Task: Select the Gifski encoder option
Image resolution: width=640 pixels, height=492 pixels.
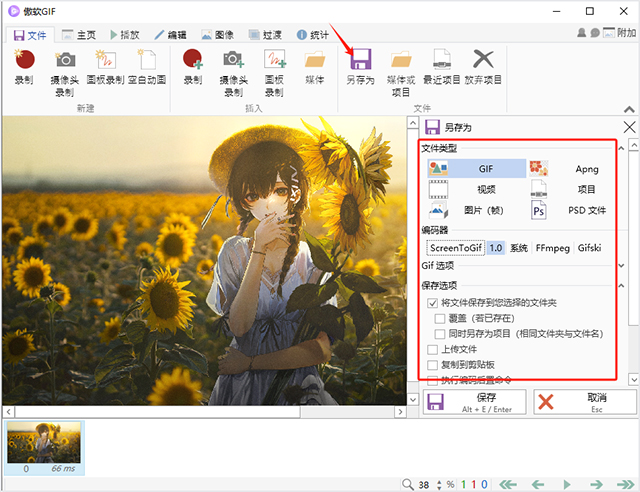Action: coord(589,248)
